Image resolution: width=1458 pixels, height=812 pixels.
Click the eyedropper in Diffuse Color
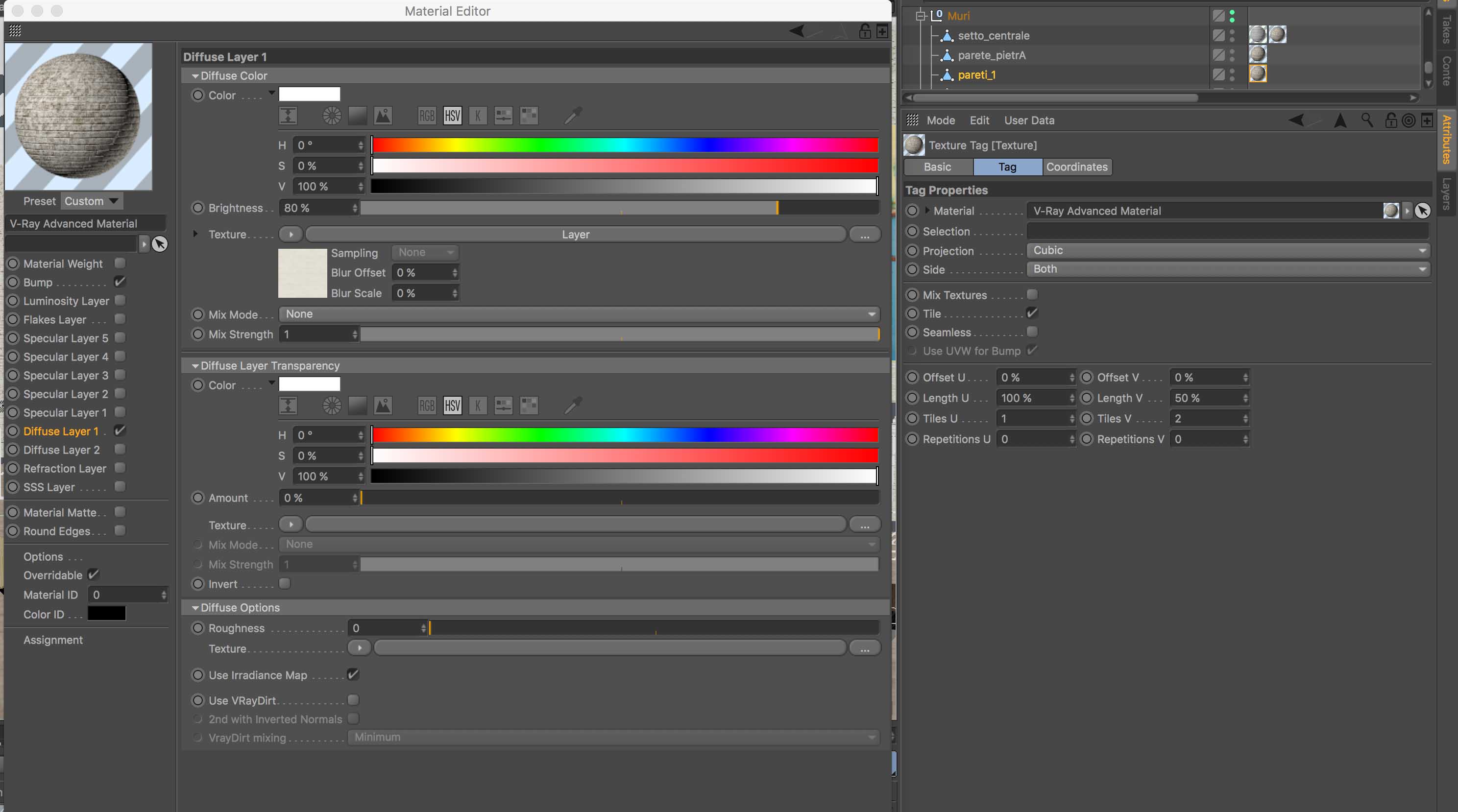pyautogui.click(x=572, y=116)
